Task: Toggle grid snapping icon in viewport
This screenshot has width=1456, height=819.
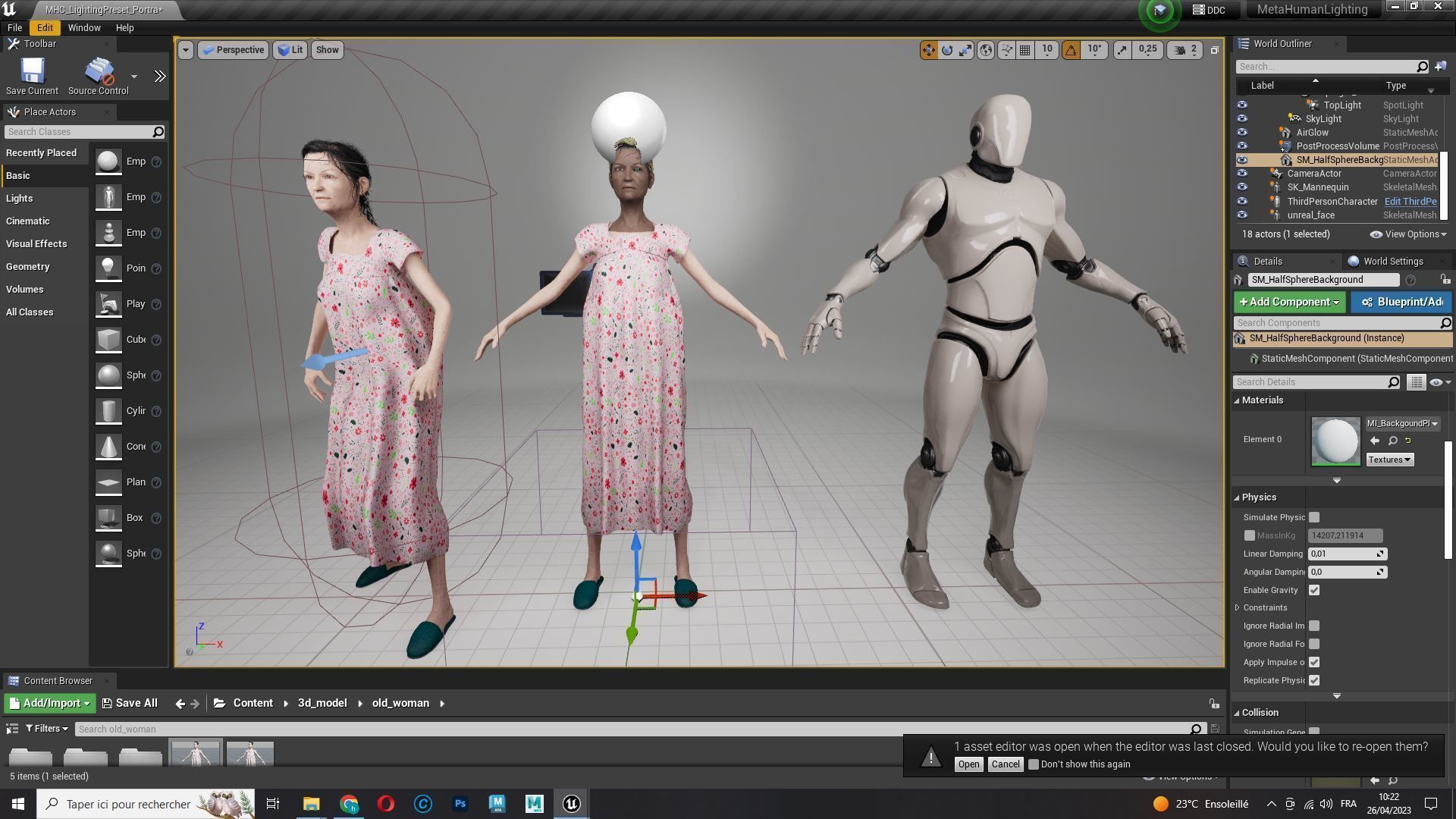Action: click(x=1025, y=50)
